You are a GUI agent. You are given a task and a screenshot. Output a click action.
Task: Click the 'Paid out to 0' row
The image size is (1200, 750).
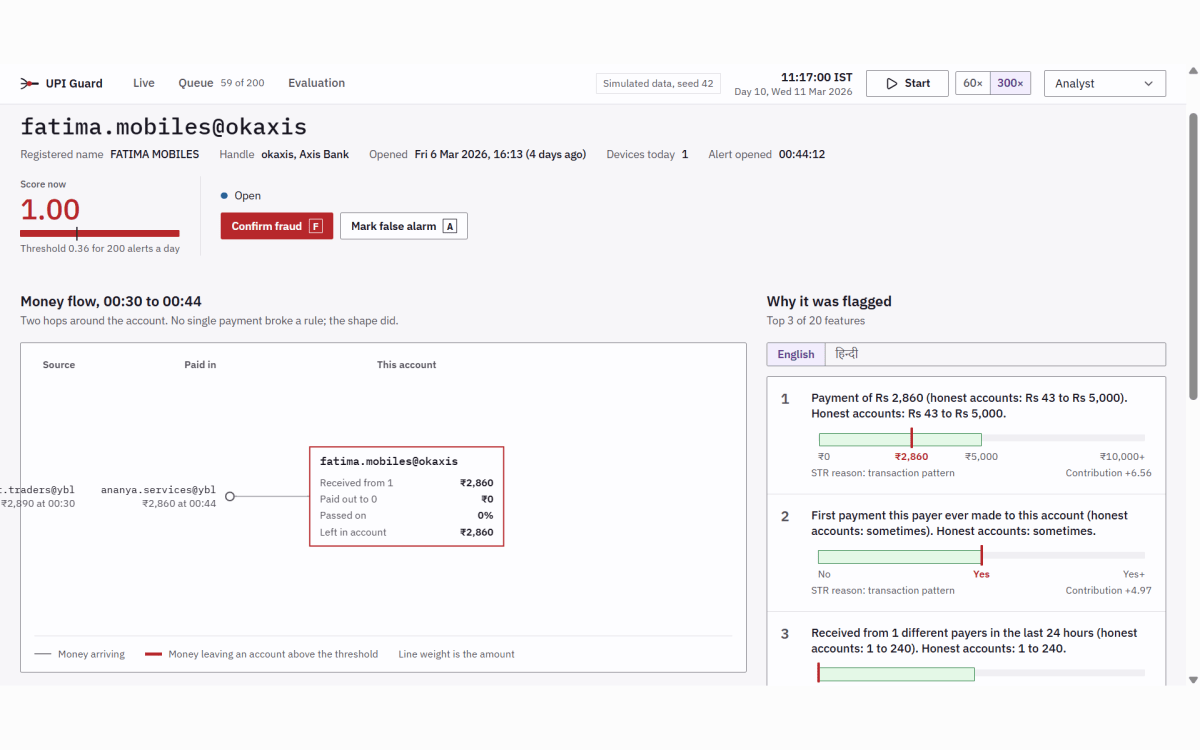pyautogui.click(x=407, y=499)
